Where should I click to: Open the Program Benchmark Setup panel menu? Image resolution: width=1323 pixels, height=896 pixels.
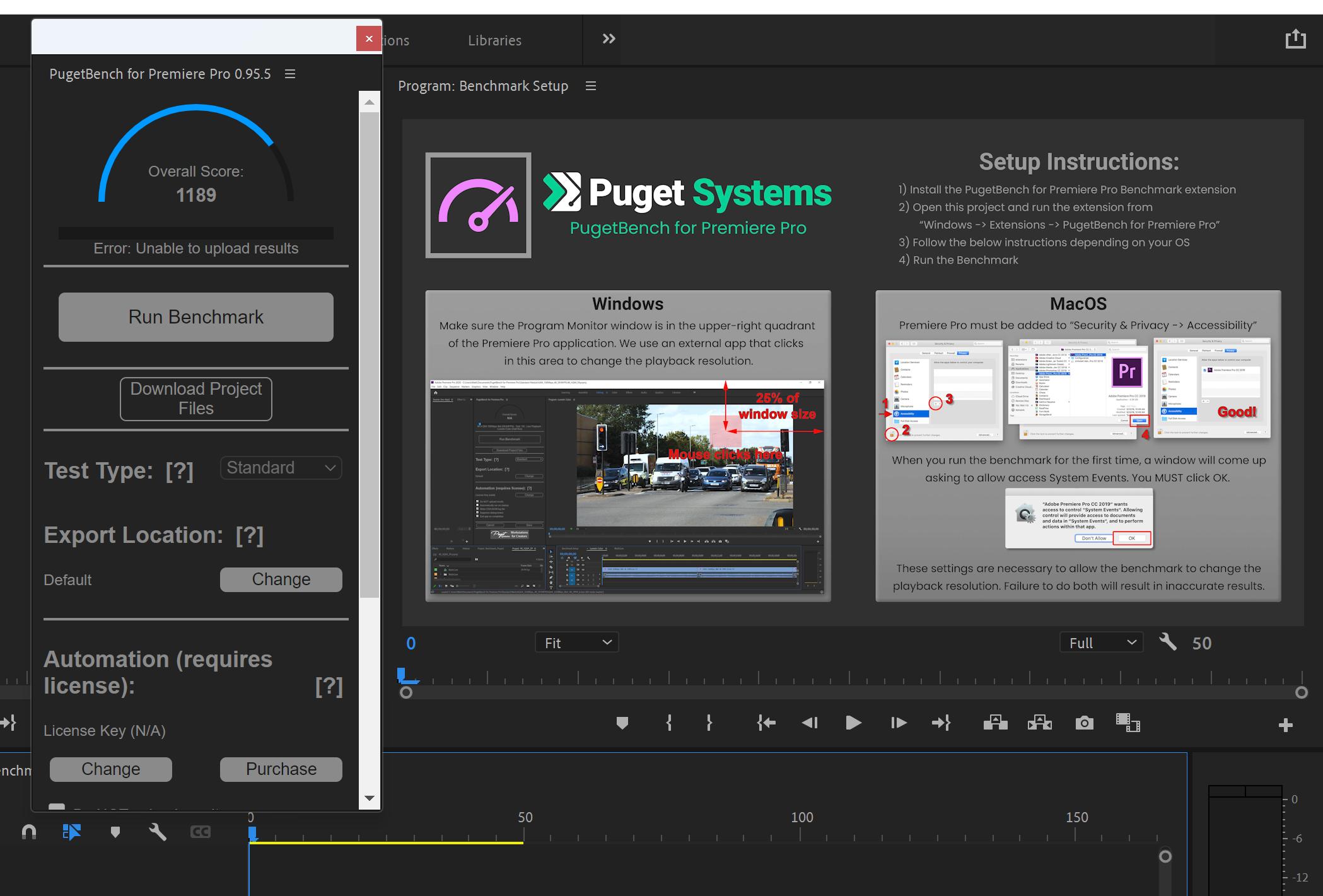coord(591,86)
